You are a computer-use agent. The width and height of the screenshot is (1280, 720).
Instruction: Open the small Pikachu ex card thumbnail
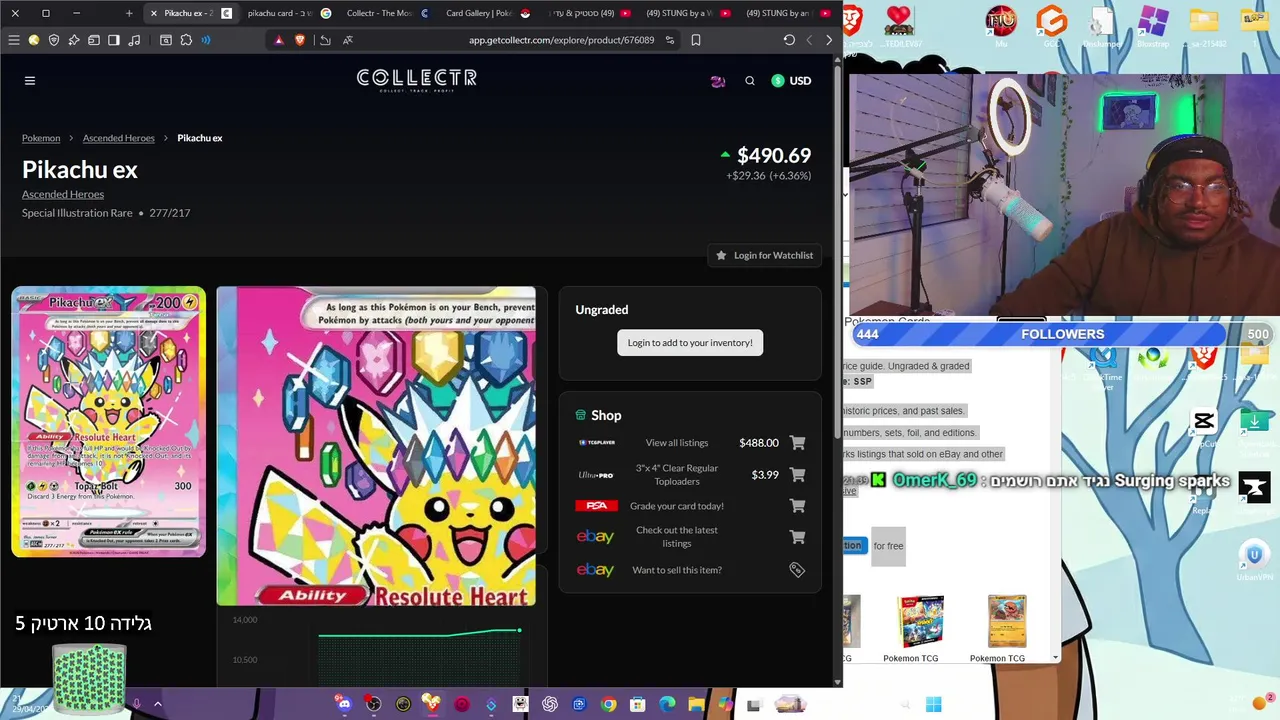click(x=108, y=421)
